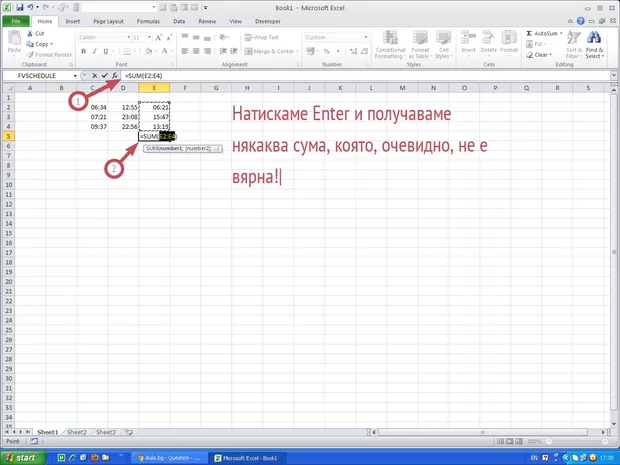This screenshot has height=465, width=620.
Task: Open Sort & Filter
Action: click(x=574, y=45)
